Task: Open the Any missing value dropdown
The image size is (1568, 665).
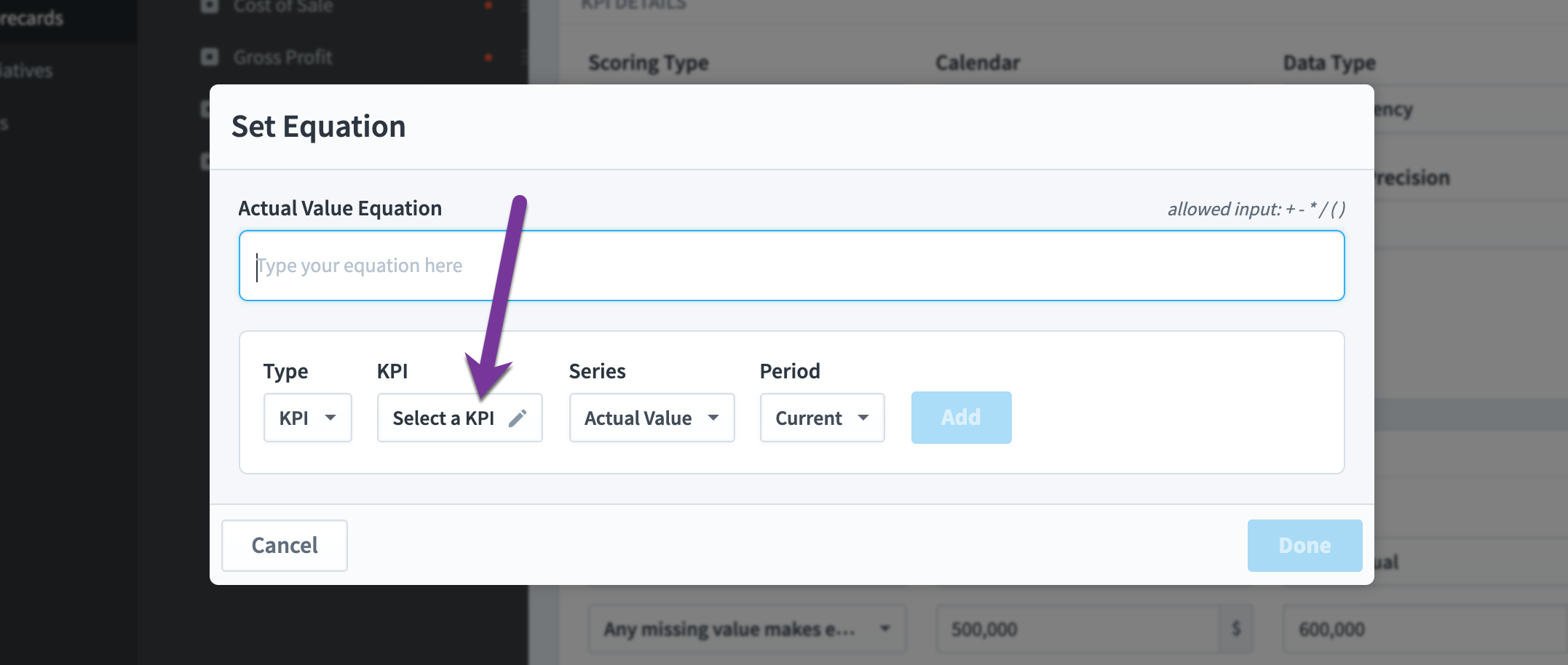Action: 748,629
